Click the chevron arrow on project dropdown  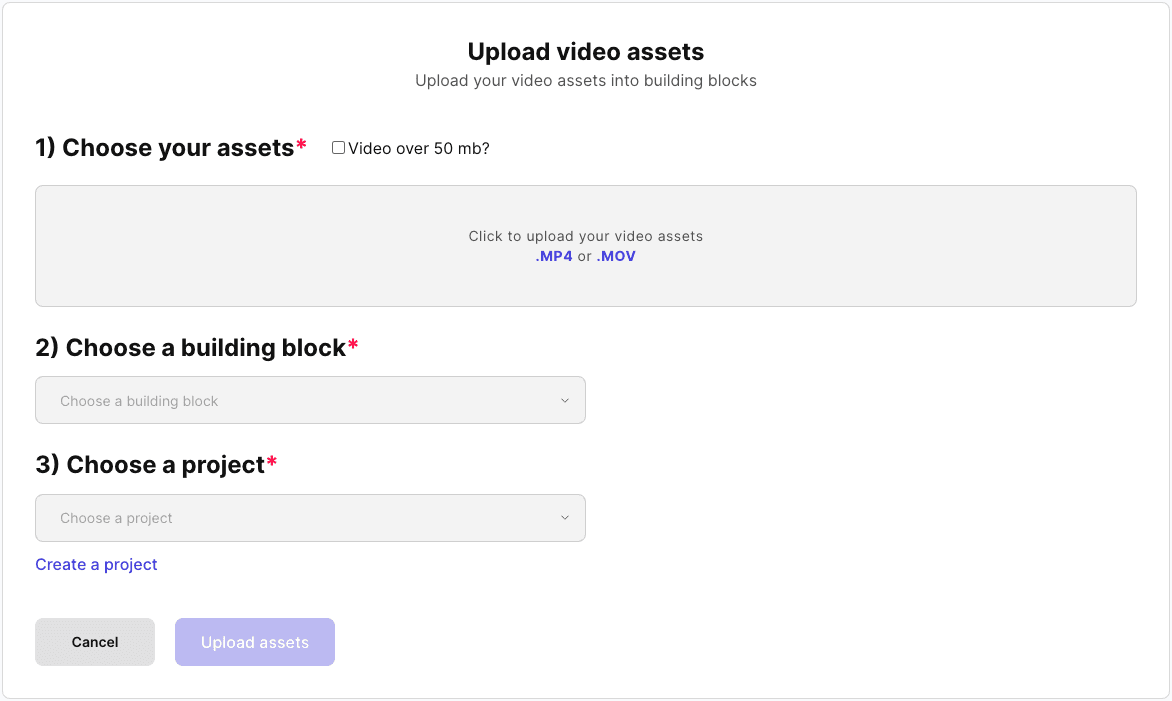564,518
